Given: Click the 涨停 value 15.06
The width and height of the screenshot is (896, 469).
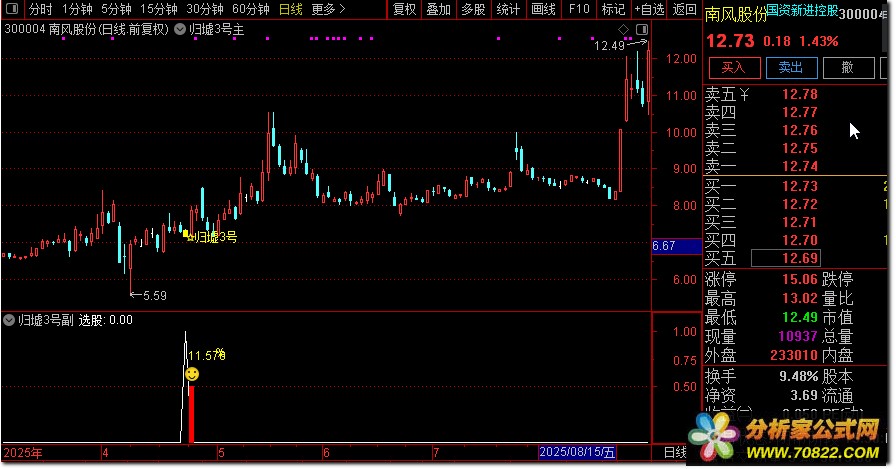Looking at the screenshot, I should tap(800, 279).
